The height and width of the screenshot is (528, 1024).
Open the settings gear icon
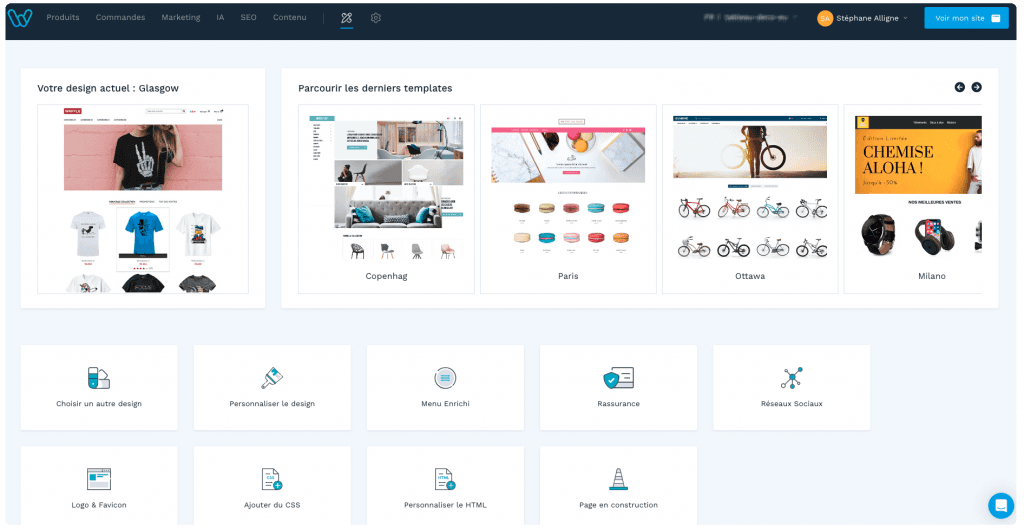pyautogui.click(x=376, y=18)
